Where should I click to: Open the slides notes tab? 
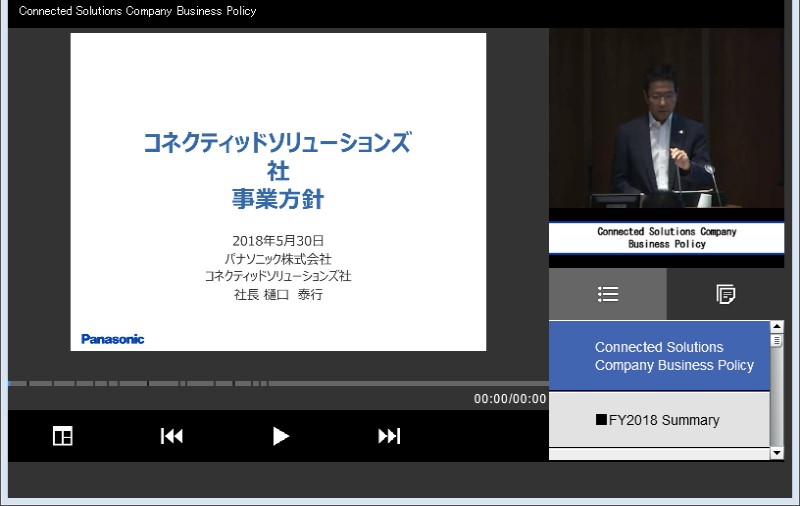(x=726, y=294)
